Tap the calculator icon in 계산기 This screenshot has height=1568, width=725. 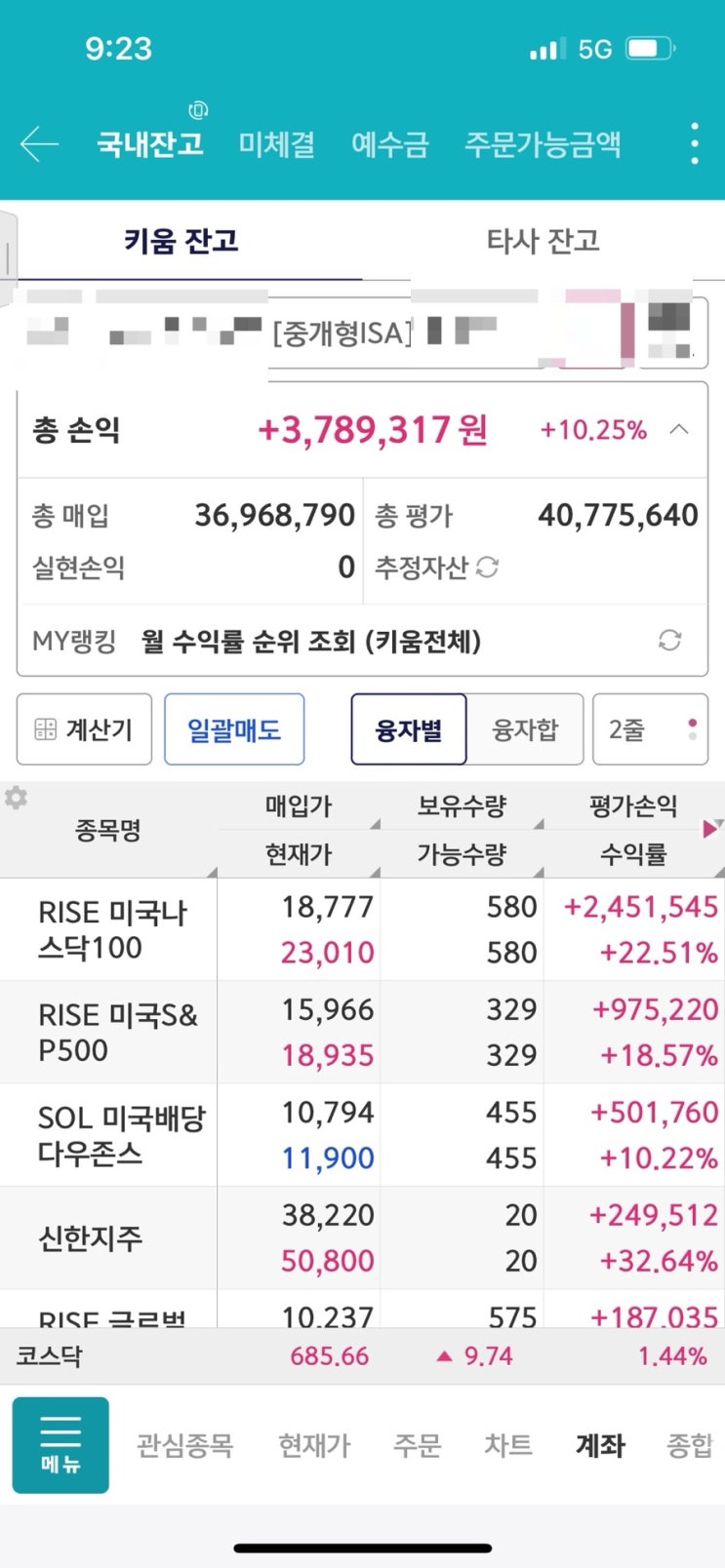coord(46,729)
